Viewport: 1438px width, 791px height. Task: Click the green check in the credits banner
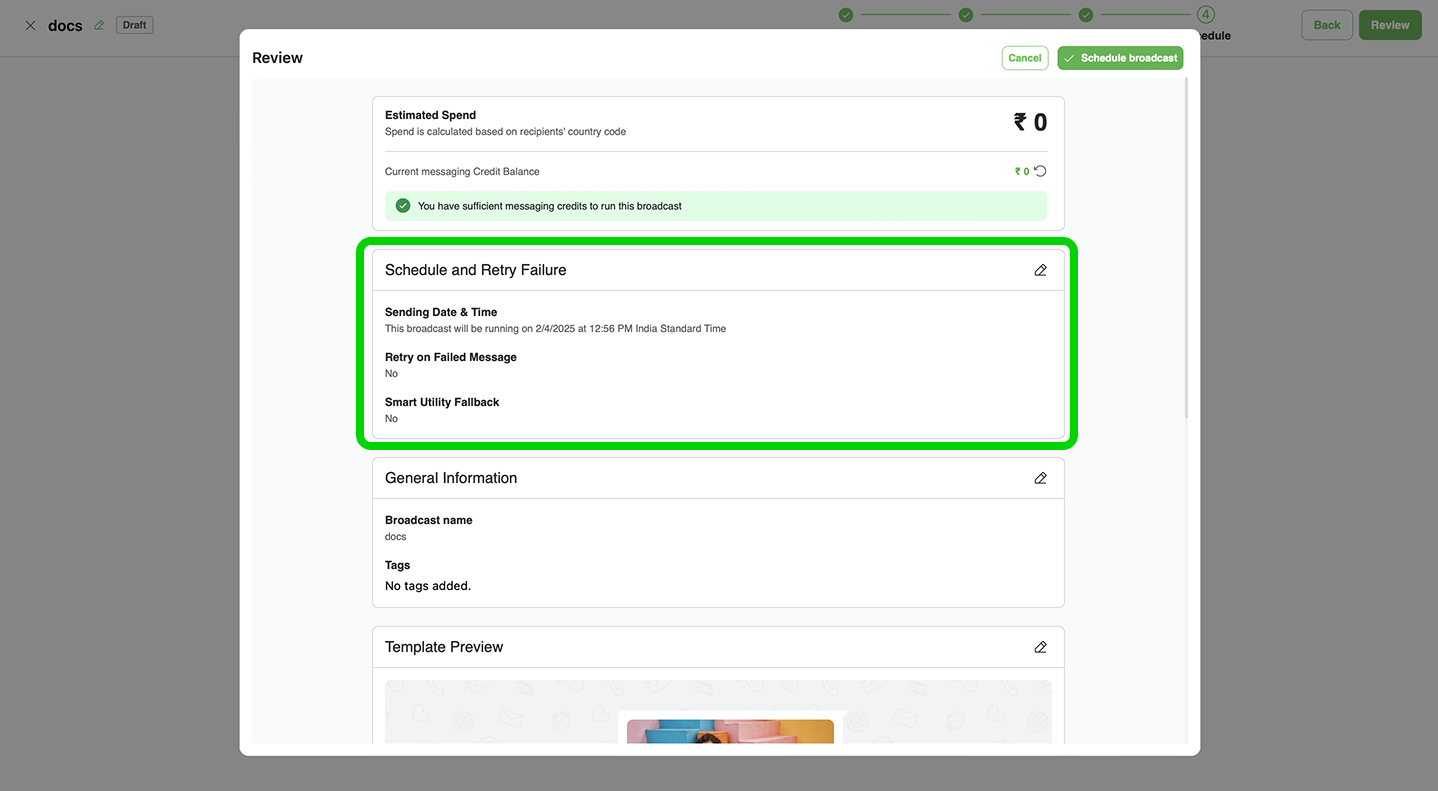(403, 206)
